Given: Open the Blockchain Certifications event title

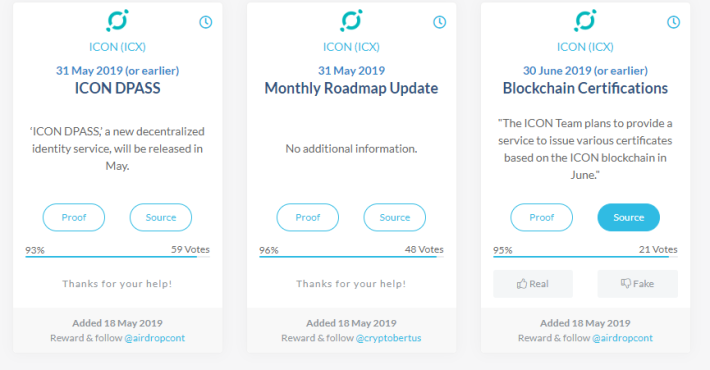Looking at the screenshot, I should 585,88.
